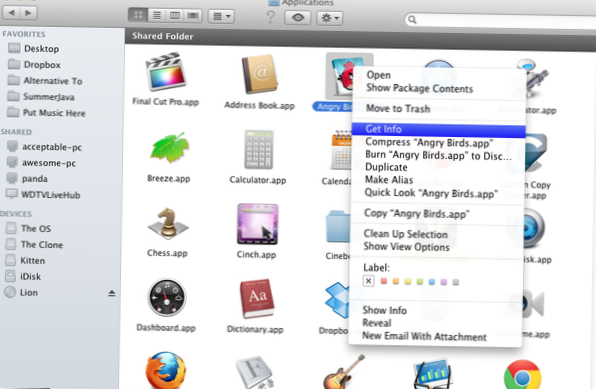The width and height of the screenshot is (596, 389).
Task: Remove label with the X box
Action: pyautogui.click(x=368, y=281)
